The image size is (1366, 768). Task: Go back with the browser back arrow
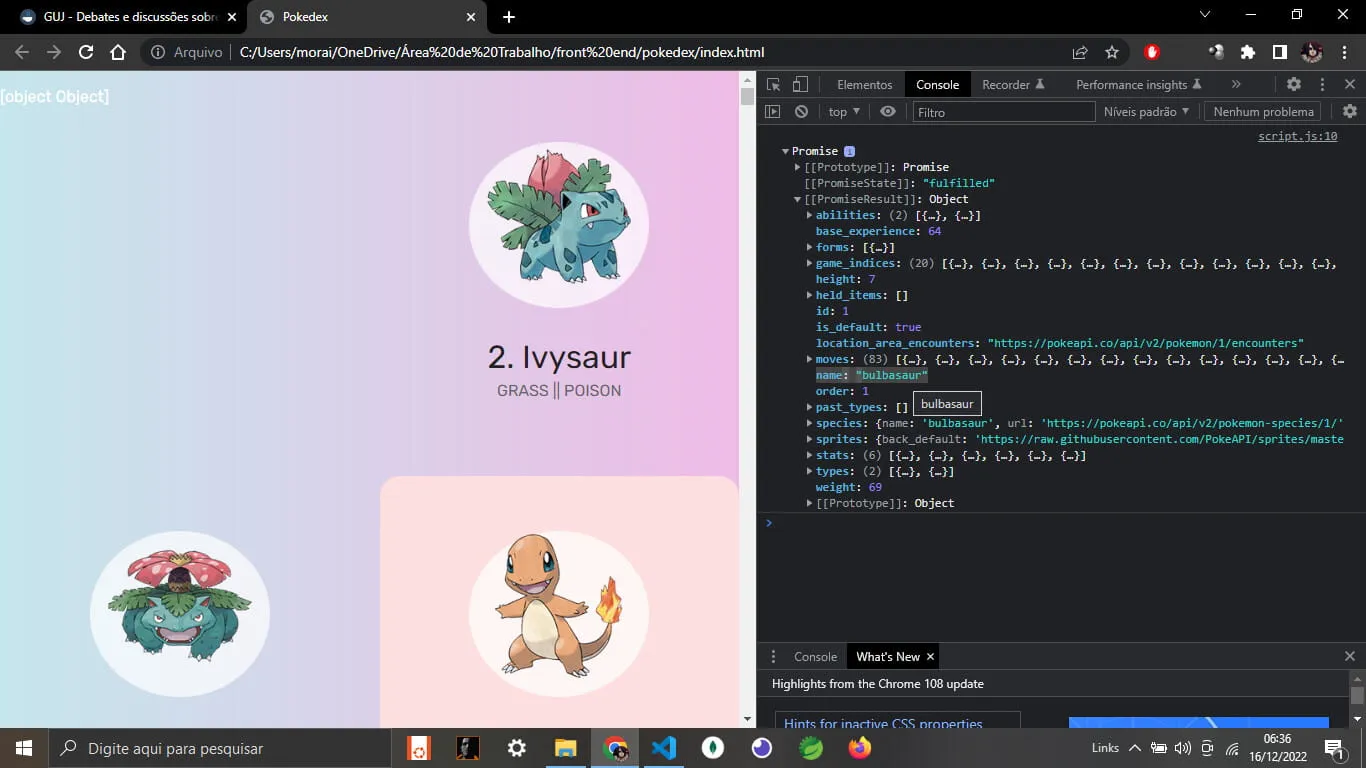(x=22, y=52)
